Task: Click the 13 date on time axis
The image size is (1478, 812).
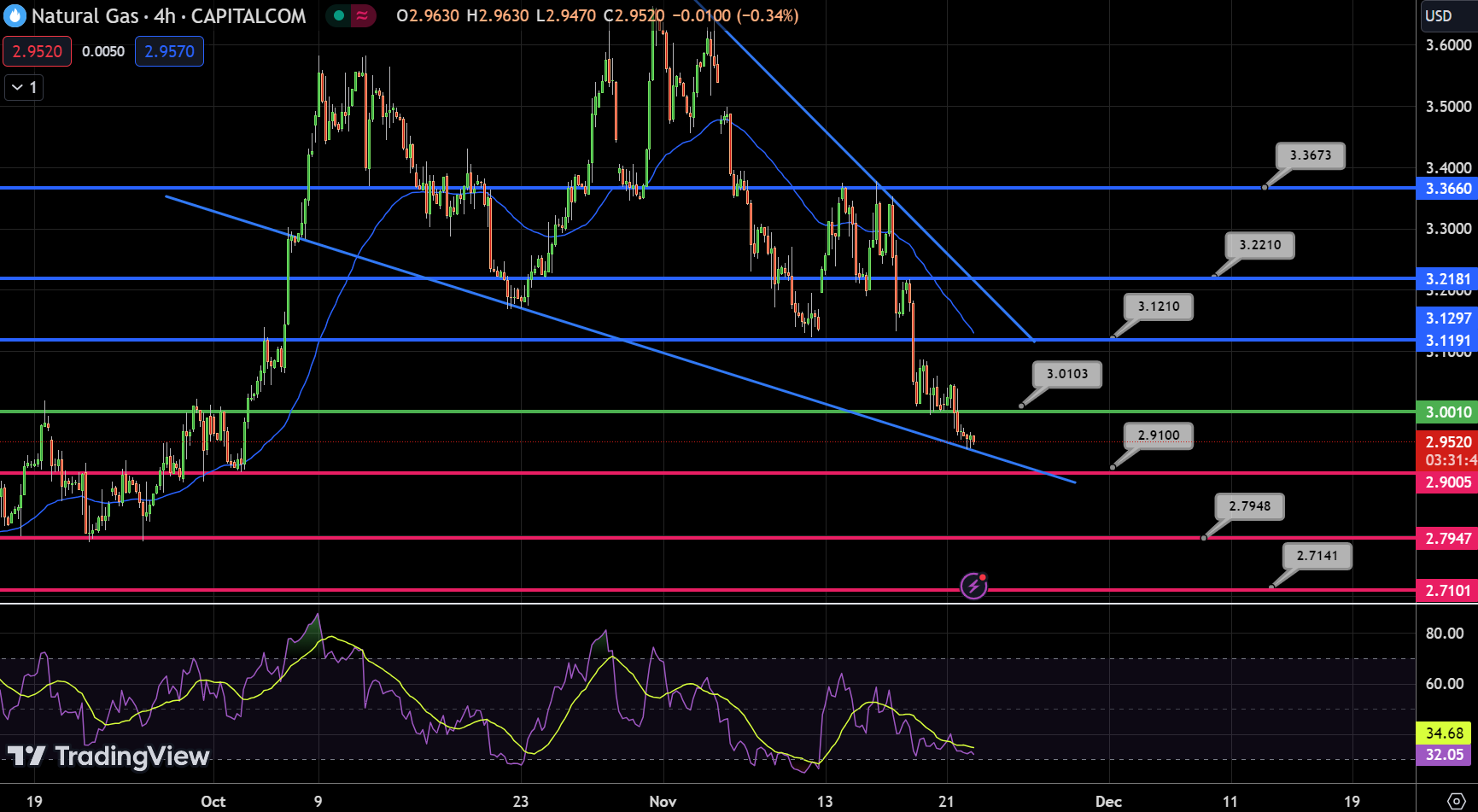Action: (x=824, y=801)
